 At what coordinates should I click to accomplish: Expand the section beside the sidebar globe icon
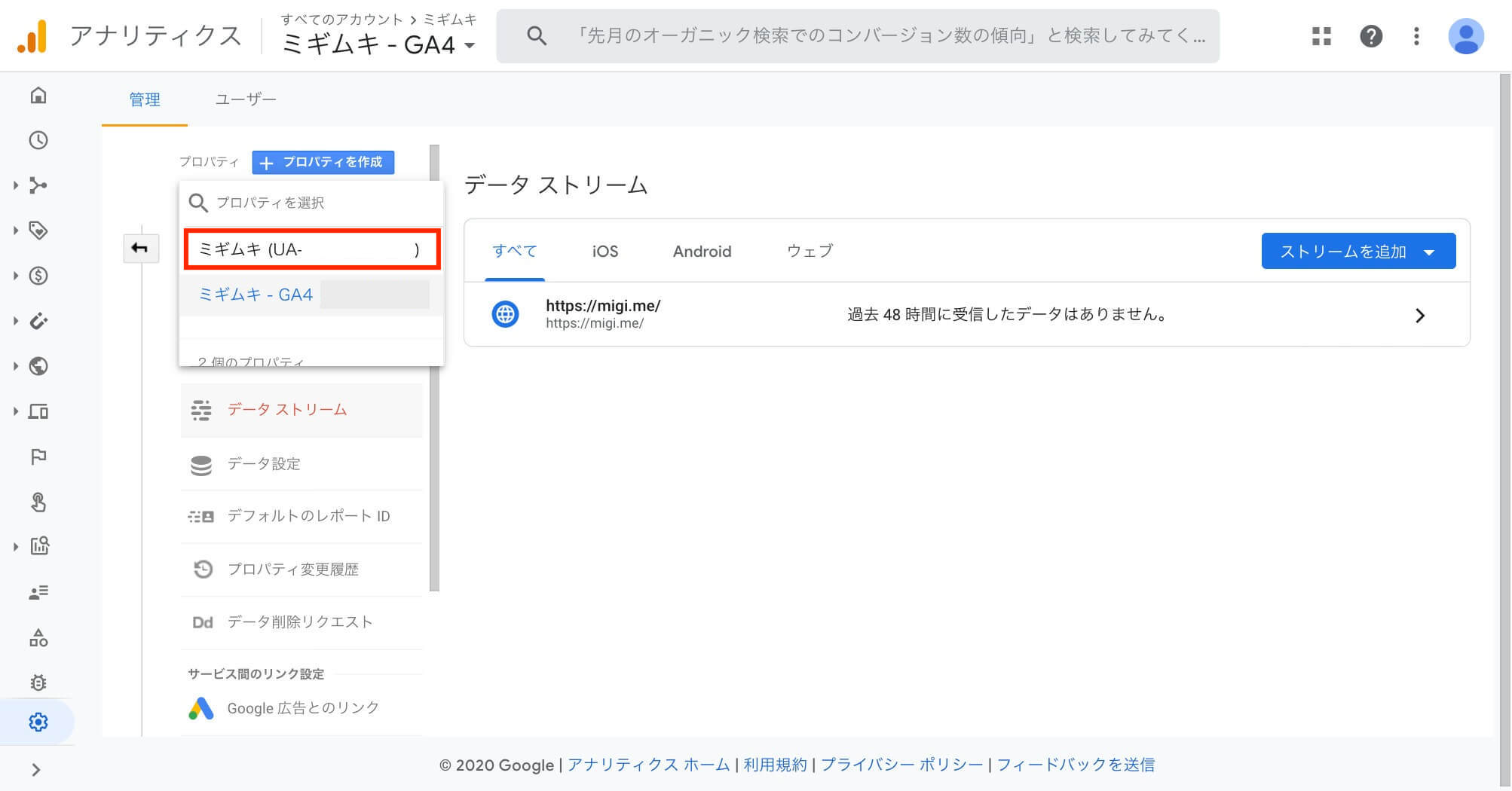[15, 366]
